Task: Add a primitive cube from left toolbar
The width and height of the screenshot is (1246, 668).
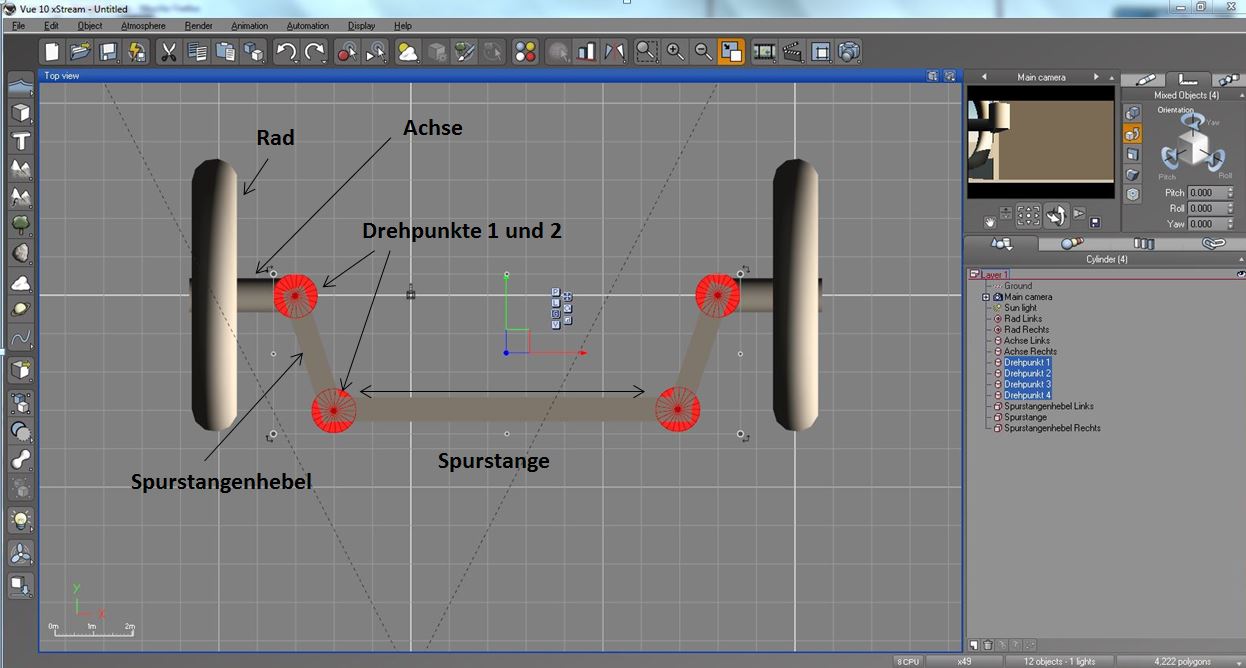Action: tap(20, 113)
